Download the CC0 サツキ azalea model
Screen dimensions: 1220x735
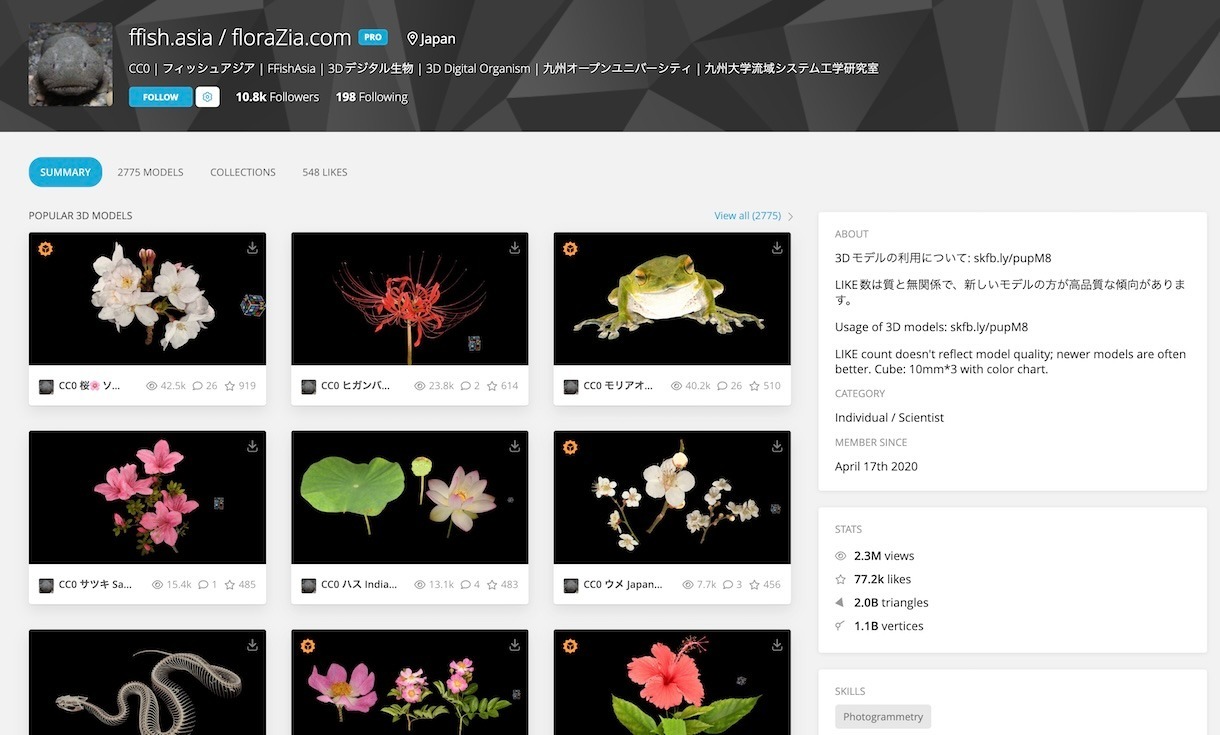(252, 446)
